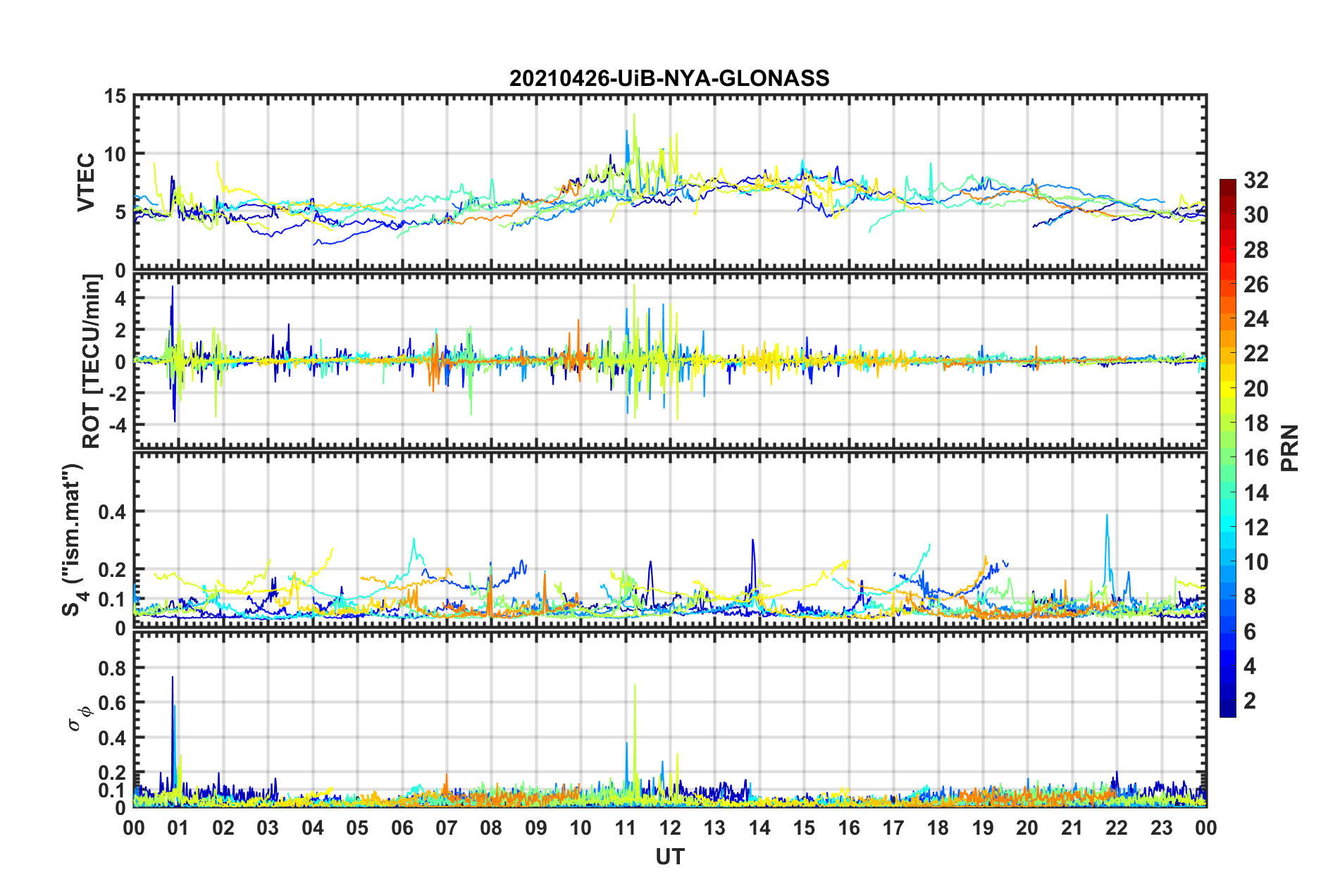Click x-axis tick label 15
The height and width of the screenshot is (896, 1340).
tap(804, 828)
